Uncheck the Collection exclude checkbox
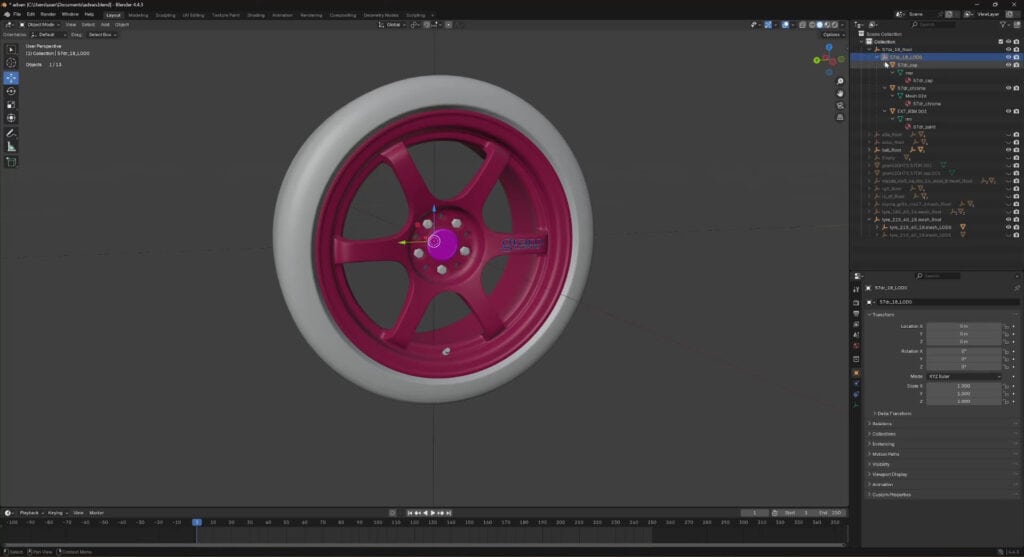Viewport: 1024px width, 557px height. [x=1000, y=42]
